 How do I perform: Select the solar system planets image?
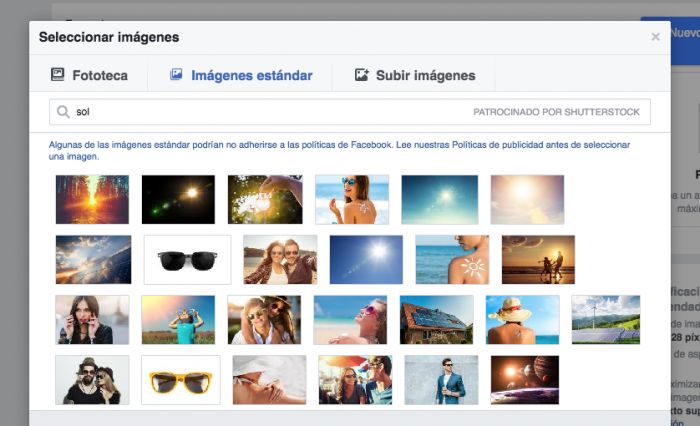525,380
